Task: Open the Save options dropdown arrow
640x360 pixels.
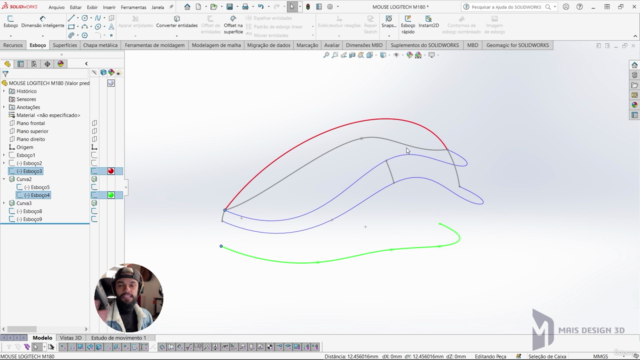Action: click(x=237, y=7)
